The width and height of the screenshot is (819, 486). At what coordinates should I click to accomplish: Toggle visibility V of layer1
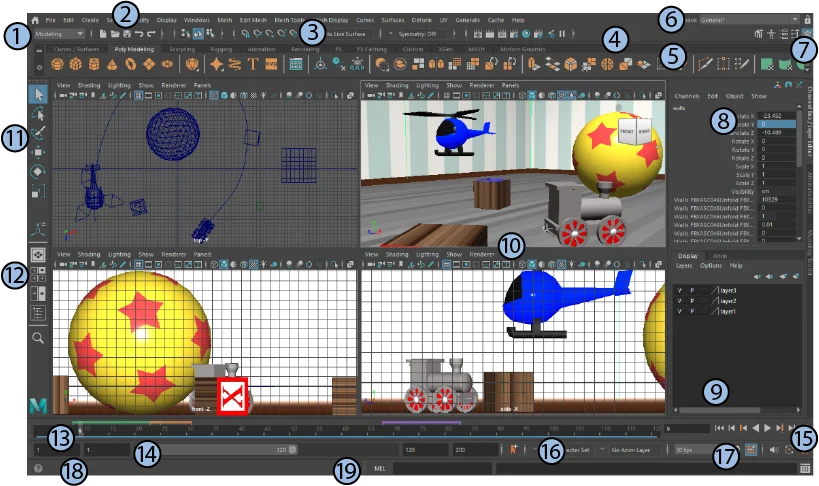[680, 311]
